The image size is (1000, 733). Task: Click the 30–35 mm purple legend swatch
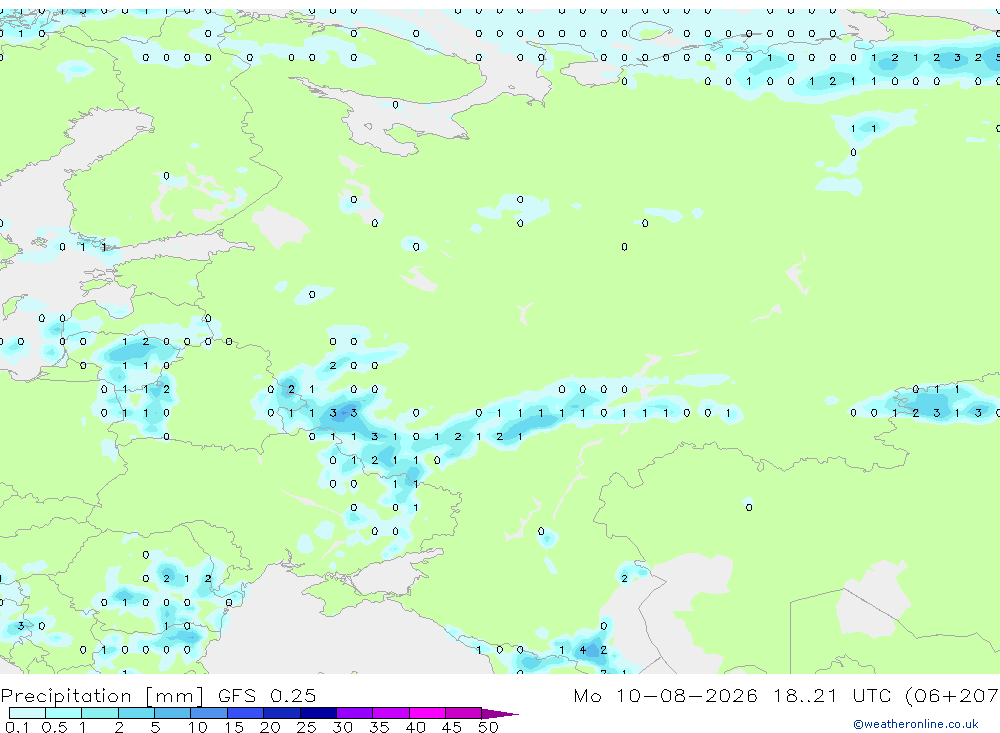point(355,713)
